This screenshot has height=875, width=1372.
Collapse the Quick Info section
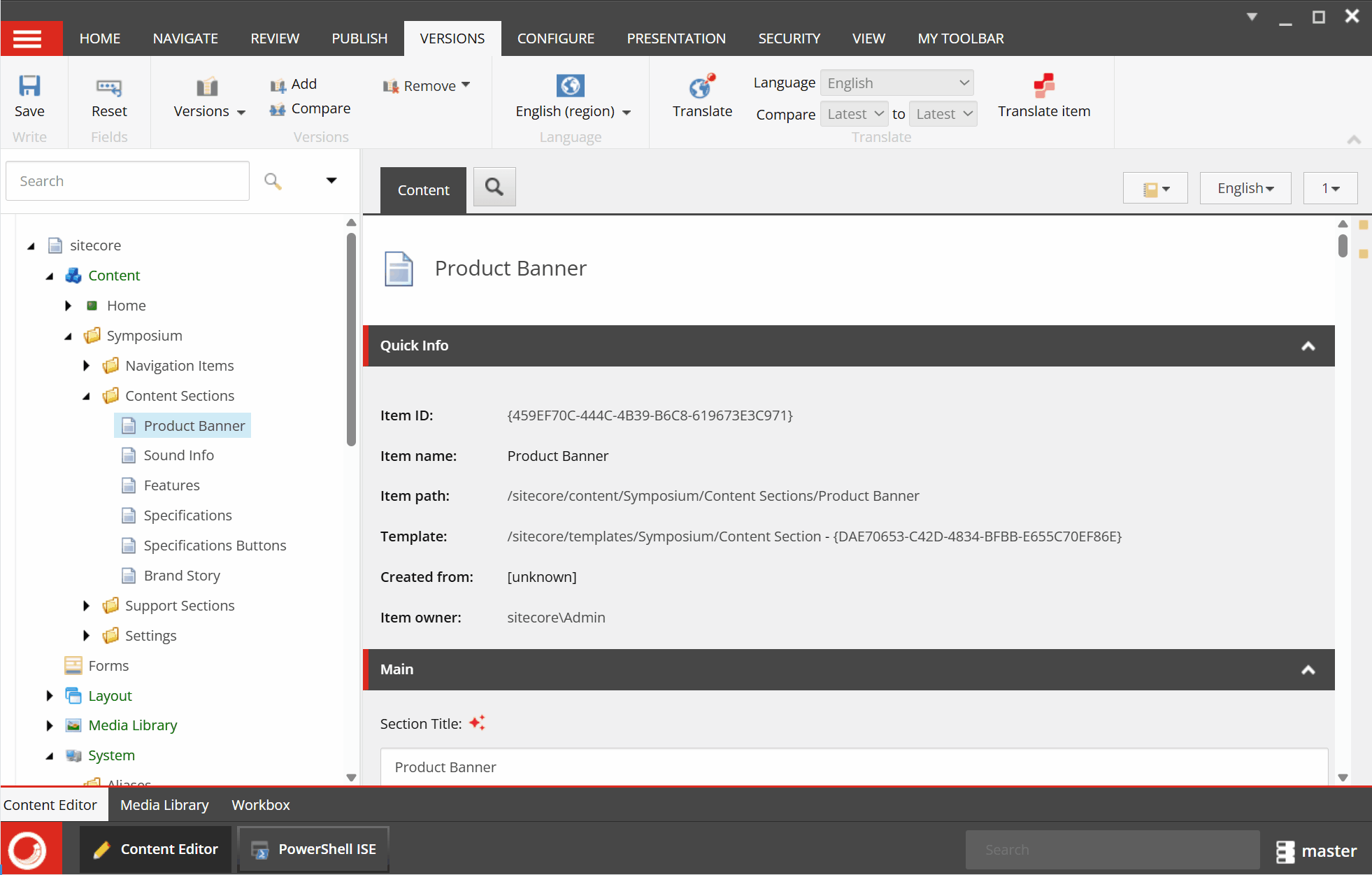click(x=1308, y=346)
